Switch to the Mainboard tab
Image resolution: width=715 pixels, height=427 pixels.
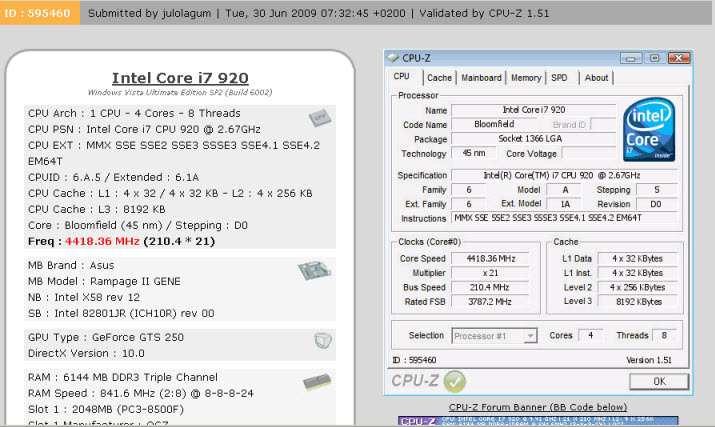tap(481, 77)
